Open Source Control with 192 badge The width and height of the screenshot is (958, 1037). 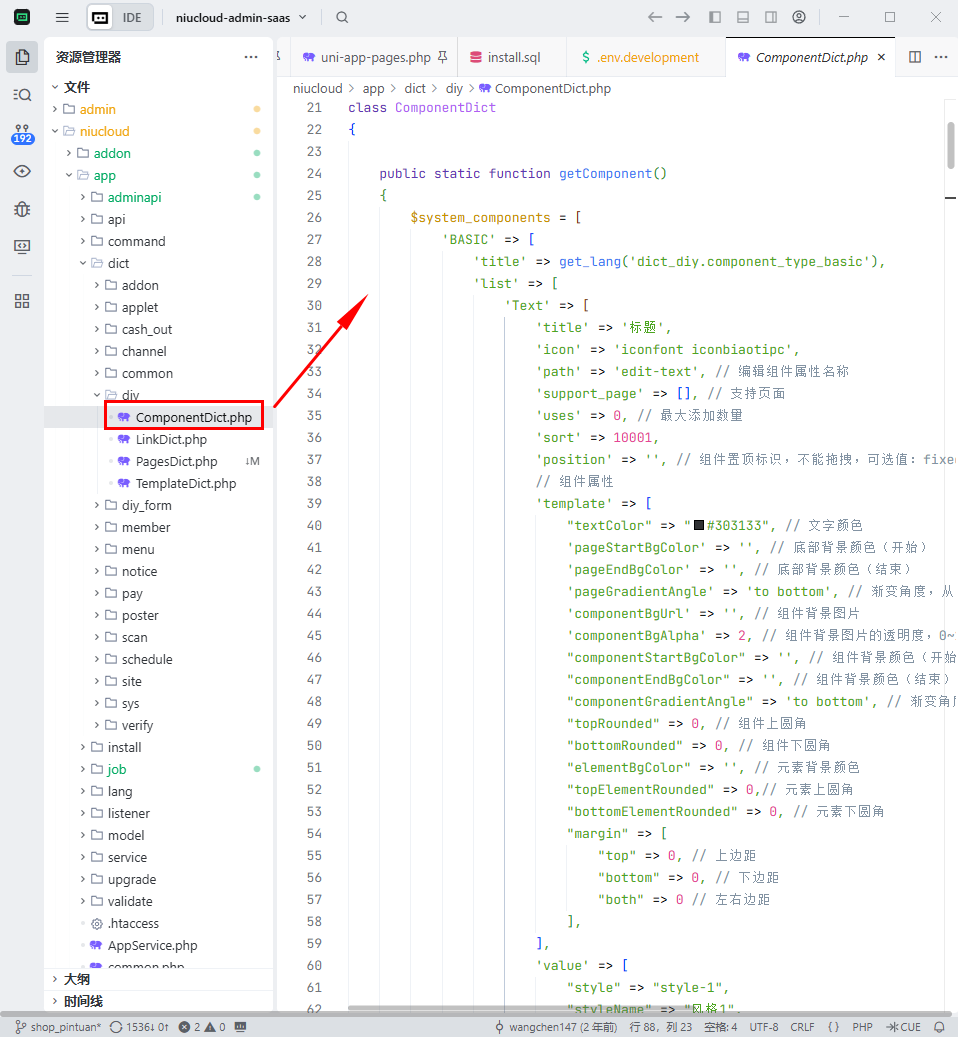tap(22, 133)
